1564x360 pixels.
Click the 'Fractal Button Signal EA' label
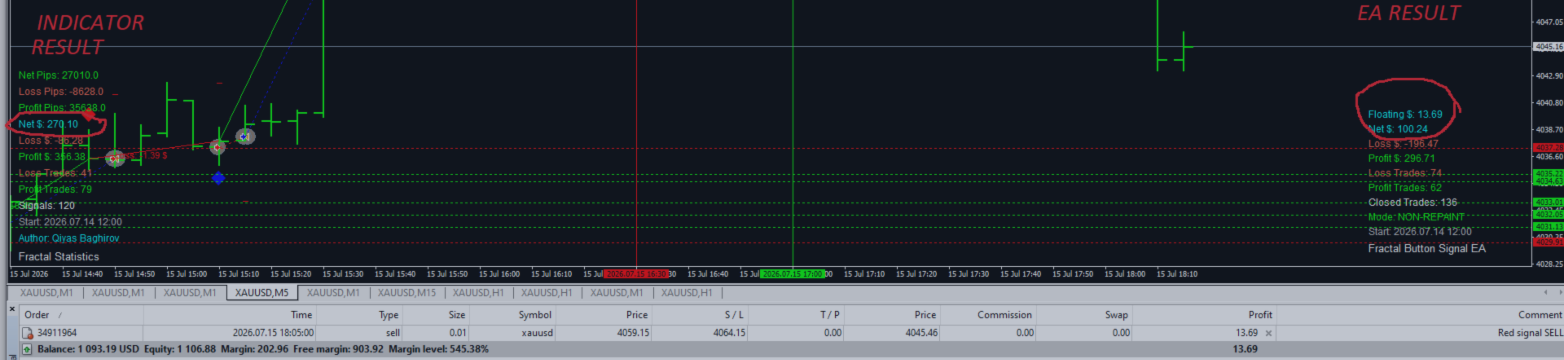point(1427,248)
